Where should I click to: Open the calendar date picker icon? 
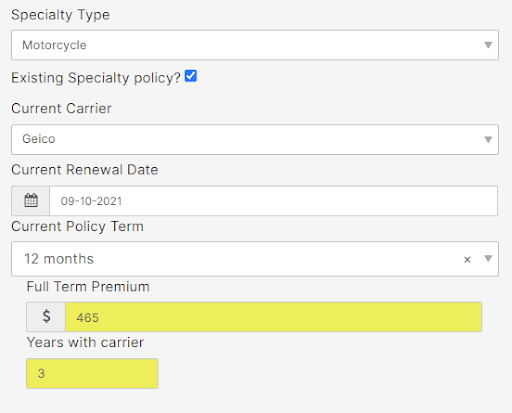click(x=31, y=201)
